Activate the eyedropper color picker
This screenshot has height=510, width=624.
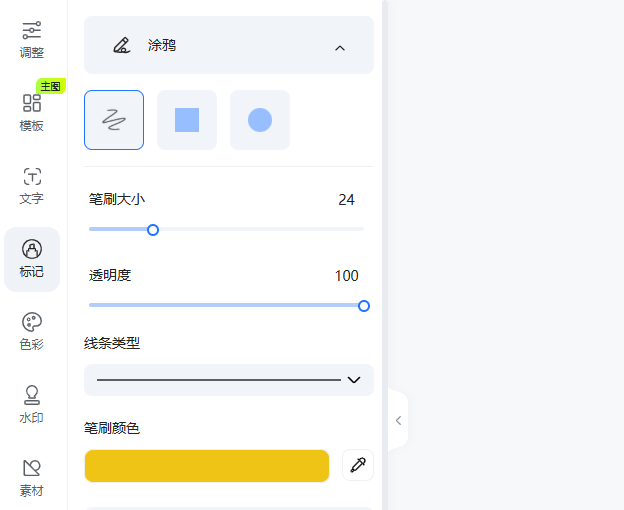tap(358, 465)
